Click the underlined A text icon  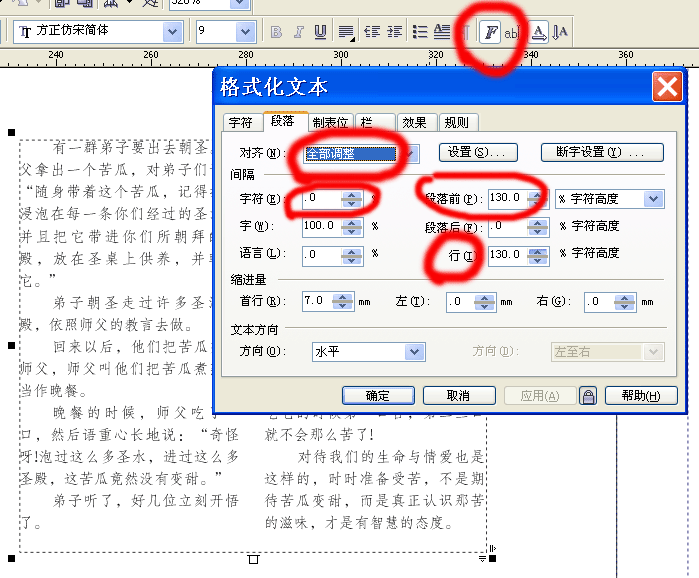(539, 32)
